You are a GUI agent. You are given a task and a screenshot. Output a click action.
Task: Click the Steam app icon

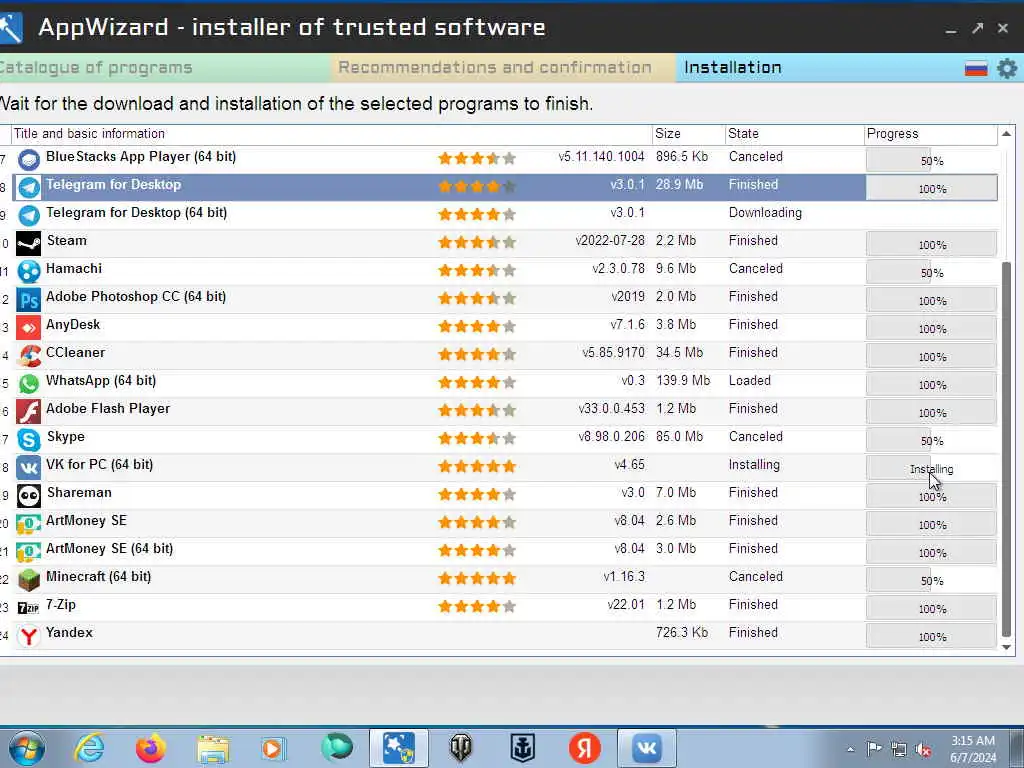[x=29, y=244]
